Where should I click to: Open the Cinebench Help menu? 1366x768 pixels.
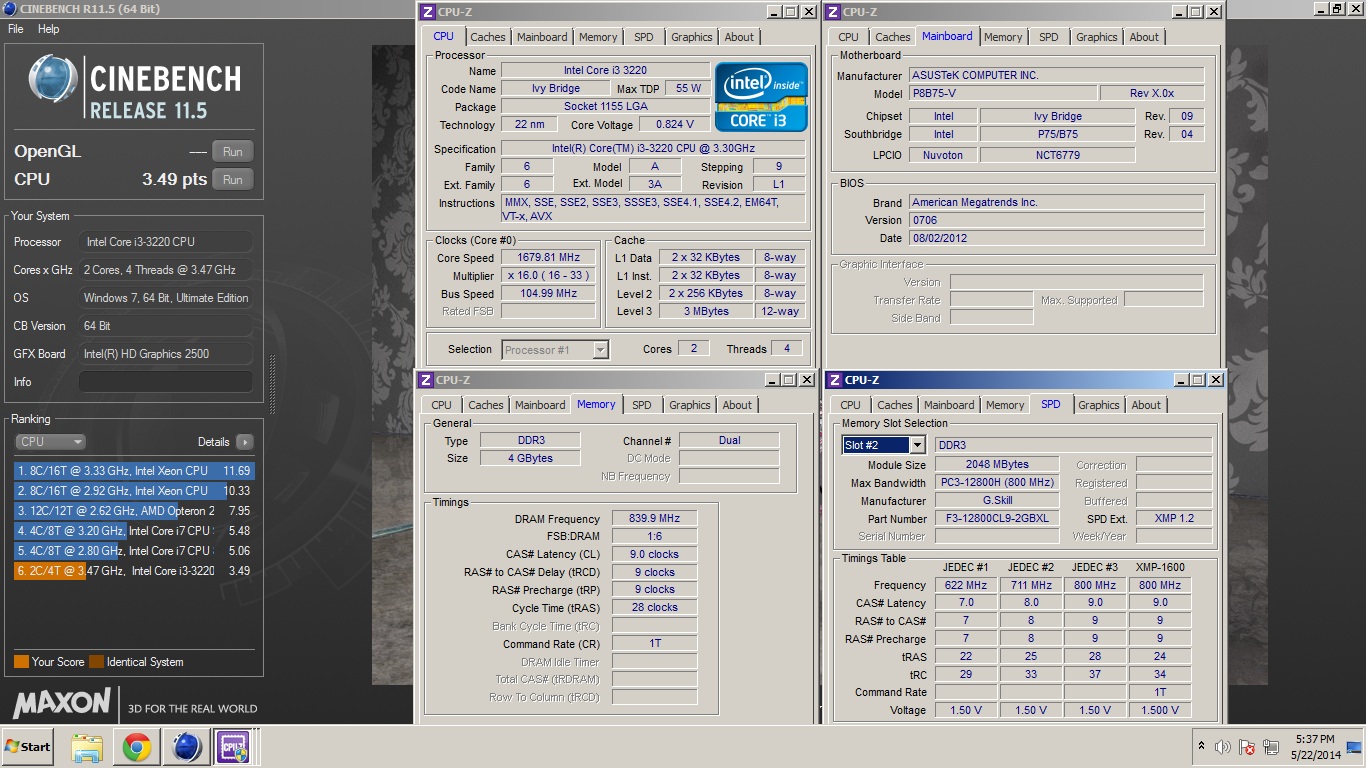click(x=49, y=29)
